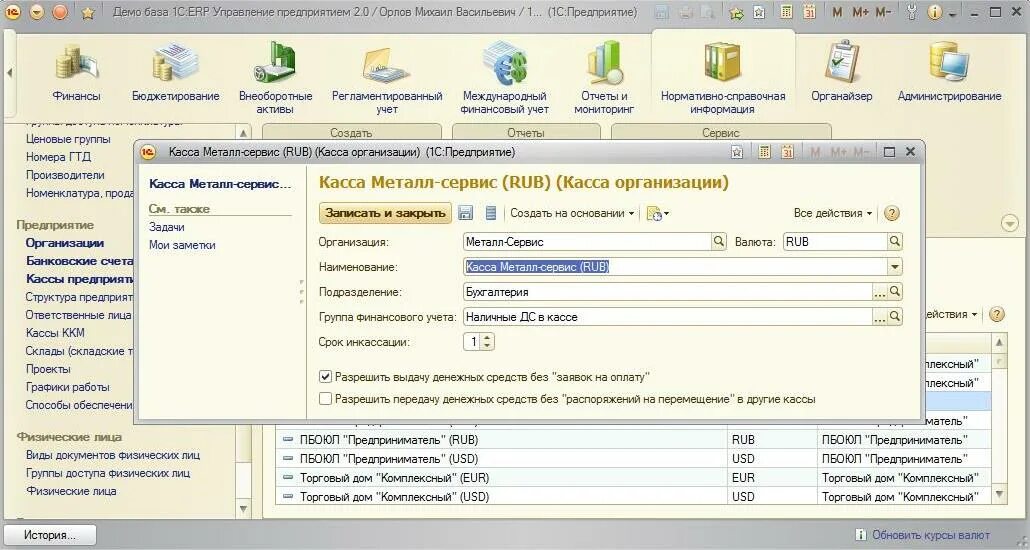The width and height of the screenshot is (1030, 550).
Task: Open Задачи link in the form sidebar
Action: (167, 227)
